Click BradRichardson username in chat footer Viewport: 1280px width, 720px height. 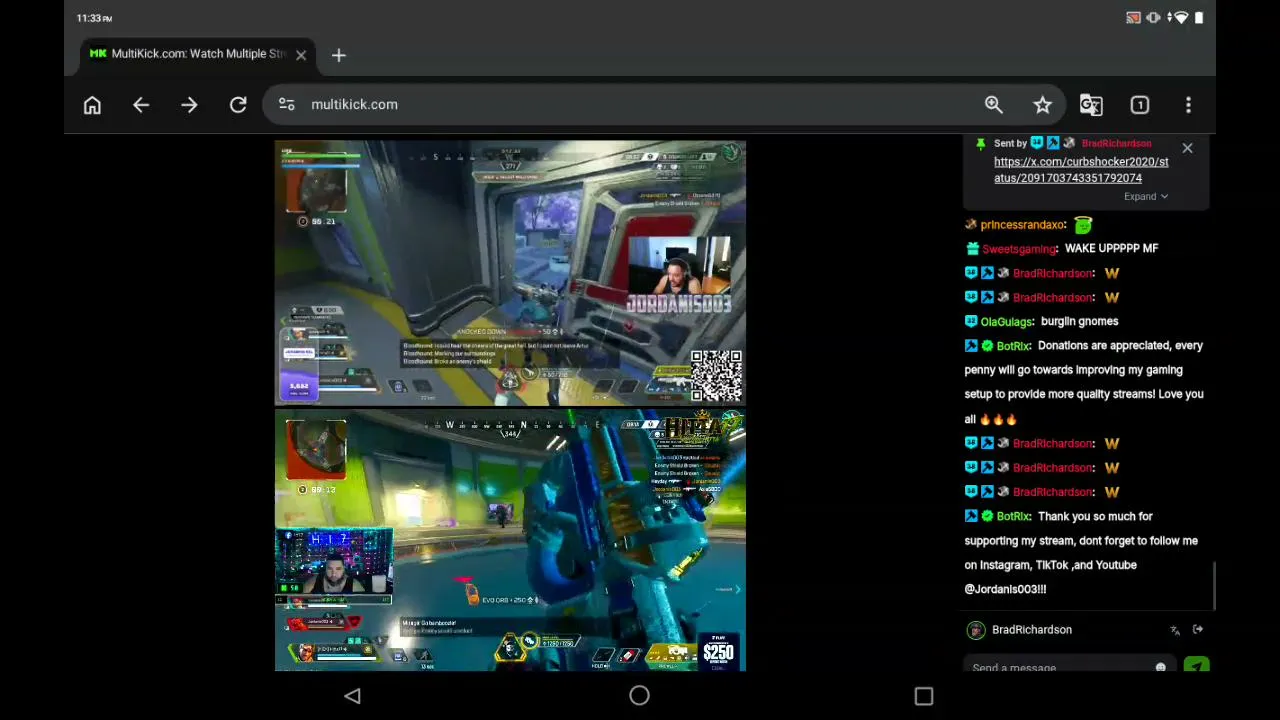point(1032,630)
